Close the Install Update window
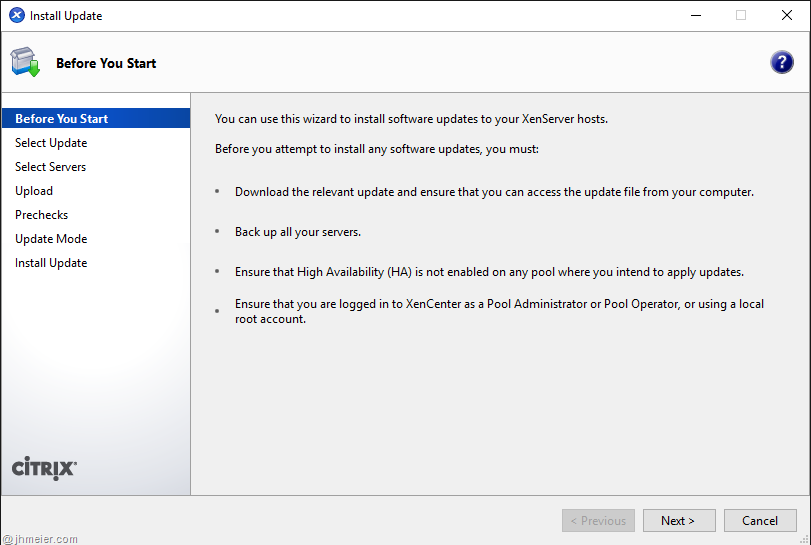This screenshot has width=811, height=545. [787, 16]
